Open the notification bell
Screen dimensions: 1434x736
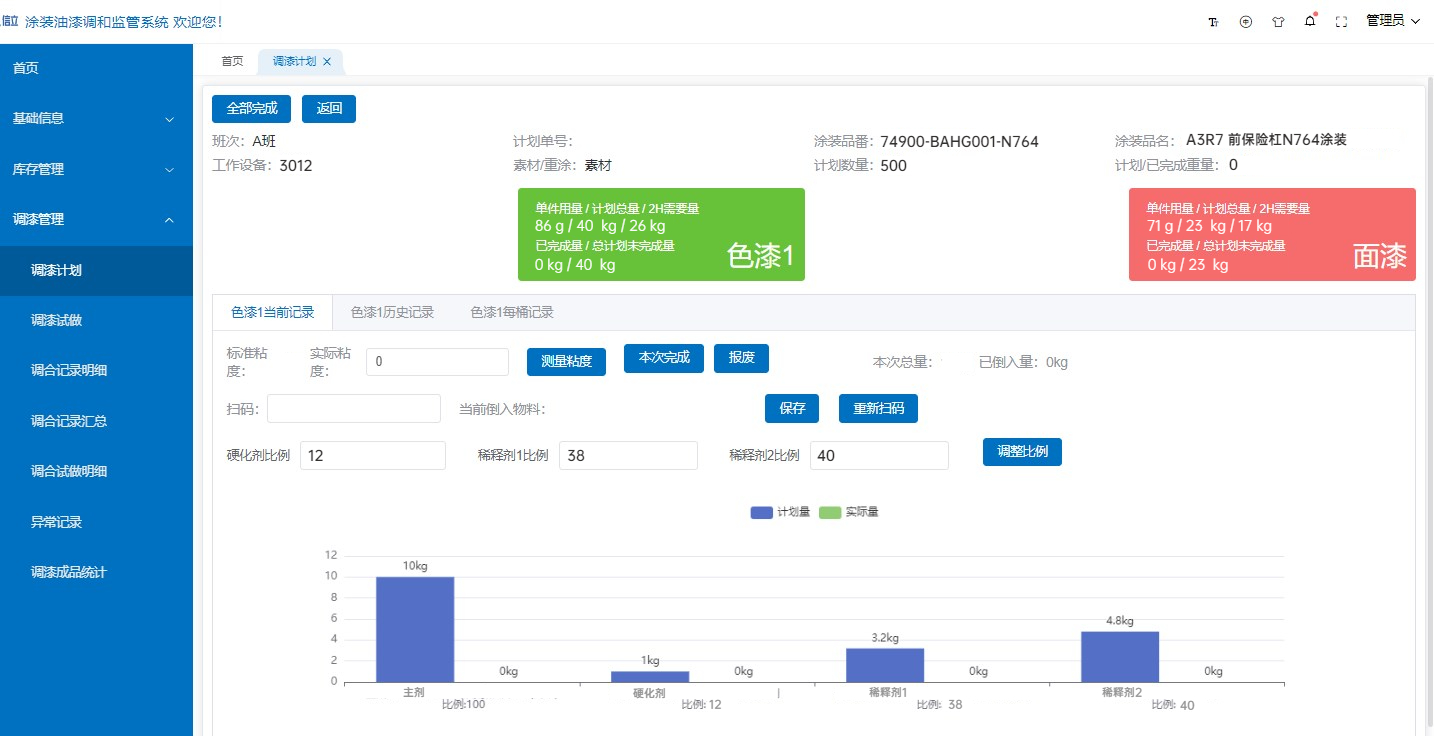tap(1310, 21)
